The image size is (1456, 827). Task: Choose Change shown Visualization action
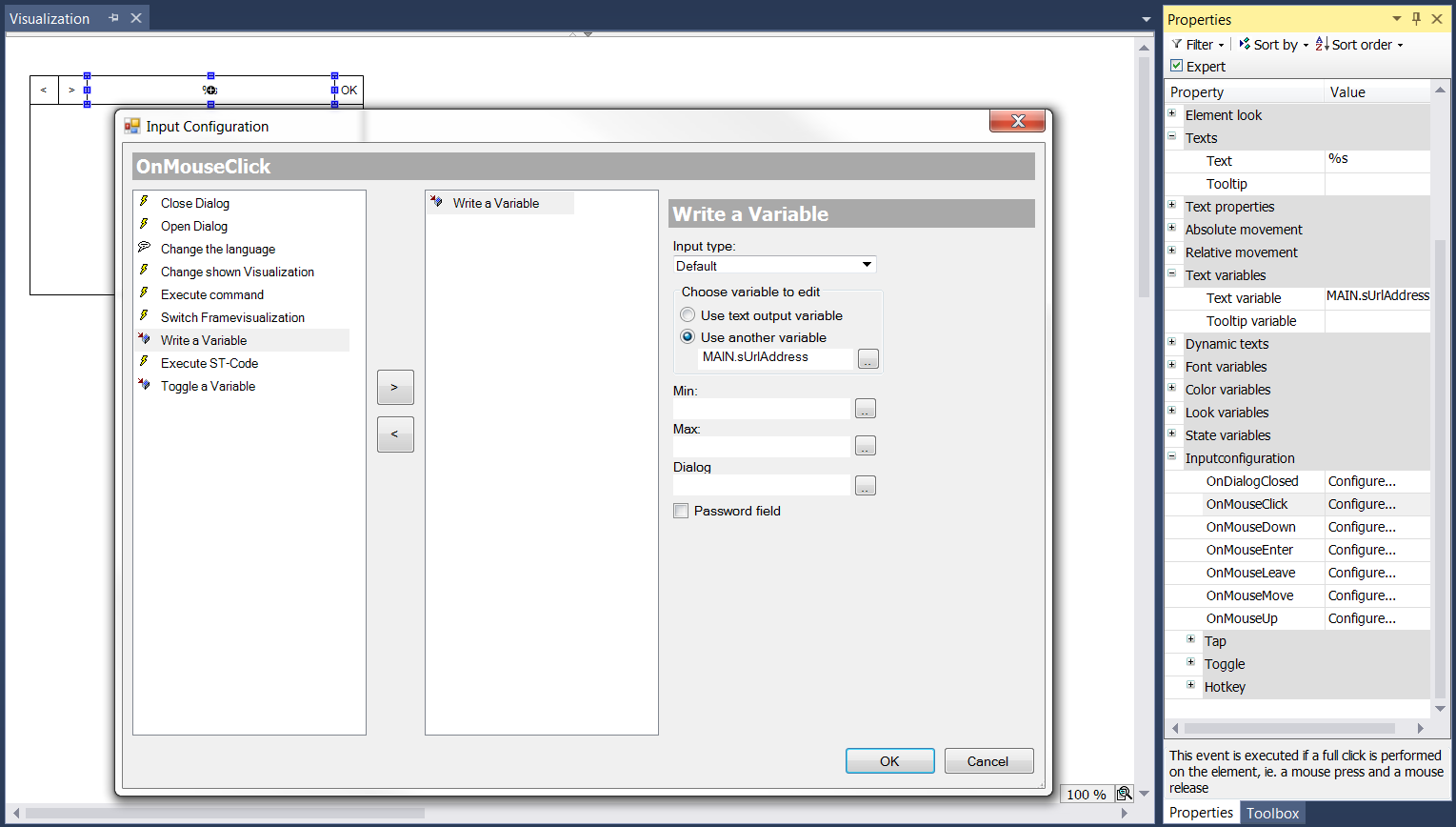click(237, 272)
